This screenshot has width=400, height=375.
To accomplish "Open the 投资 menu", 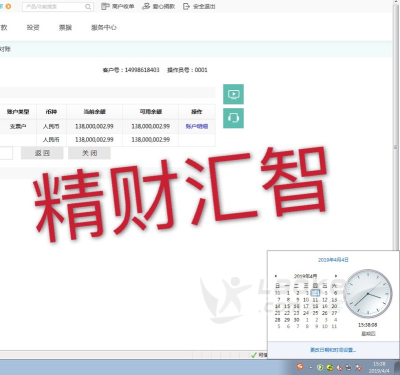I will 33,28.
